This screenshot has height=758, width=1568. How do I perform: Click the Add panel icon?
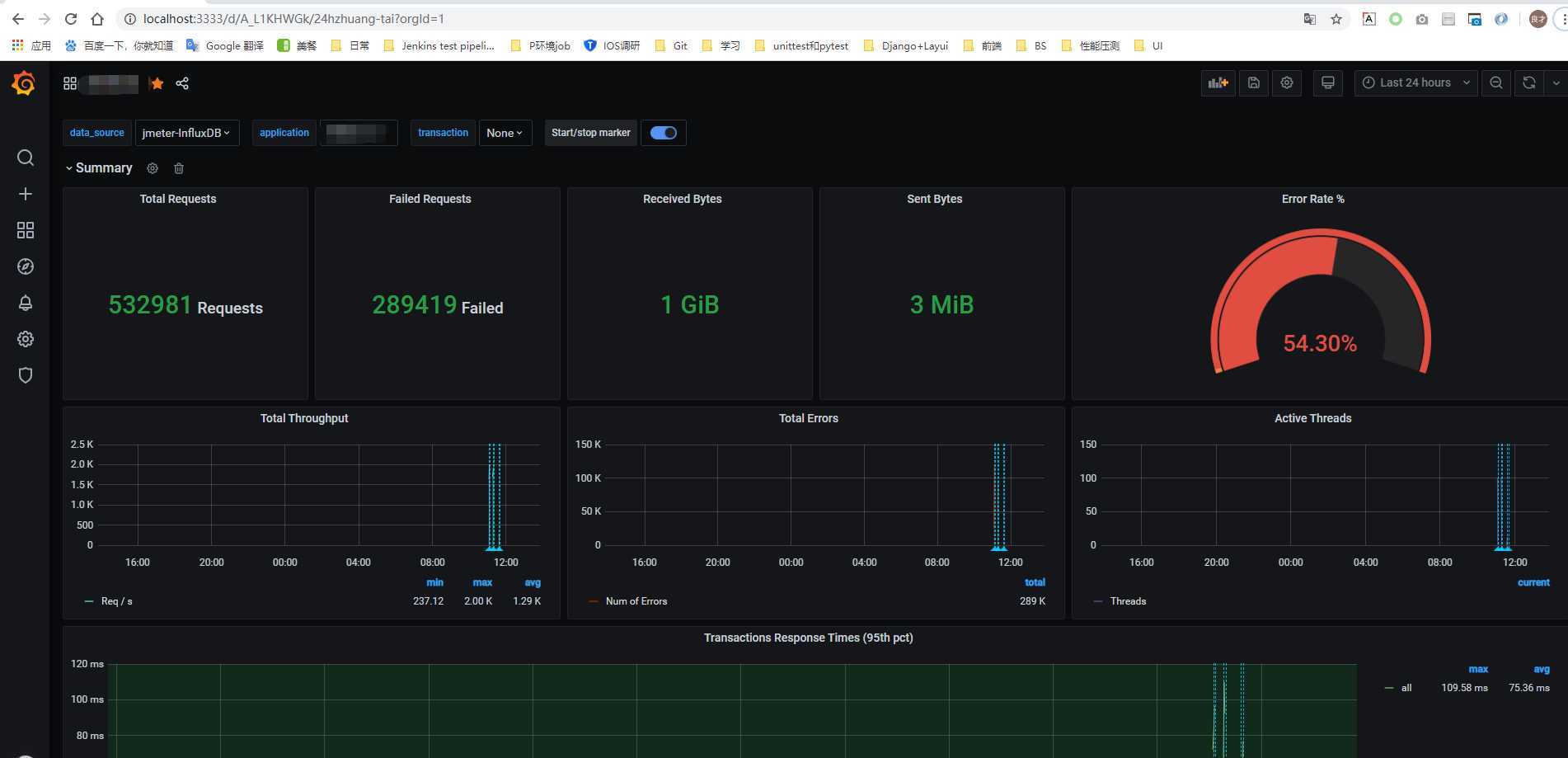pyautogui.click(x=1218, y=82)
